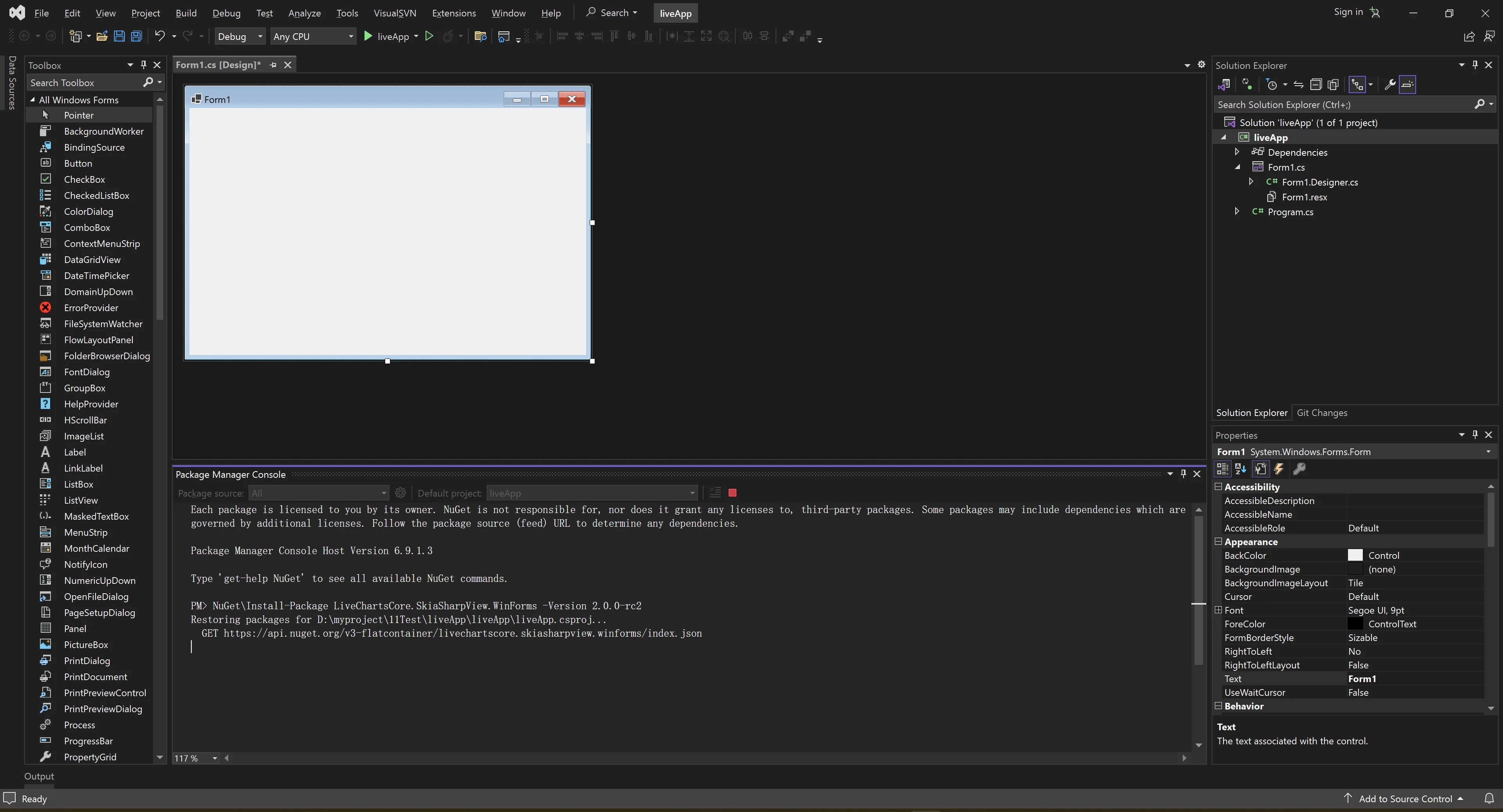Click the Save All double-floppy icon
This screenshot has height=812, width=1503.
pos(136,36)
